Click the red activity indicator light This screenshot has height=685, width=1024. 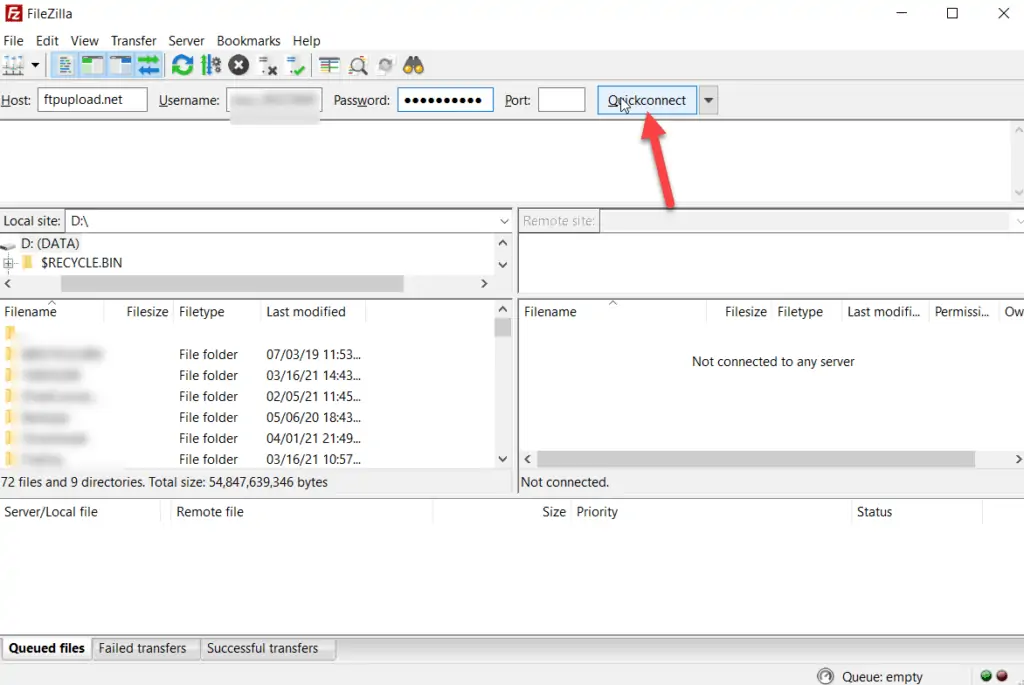pyautogui.click(x=1002, y=676)
